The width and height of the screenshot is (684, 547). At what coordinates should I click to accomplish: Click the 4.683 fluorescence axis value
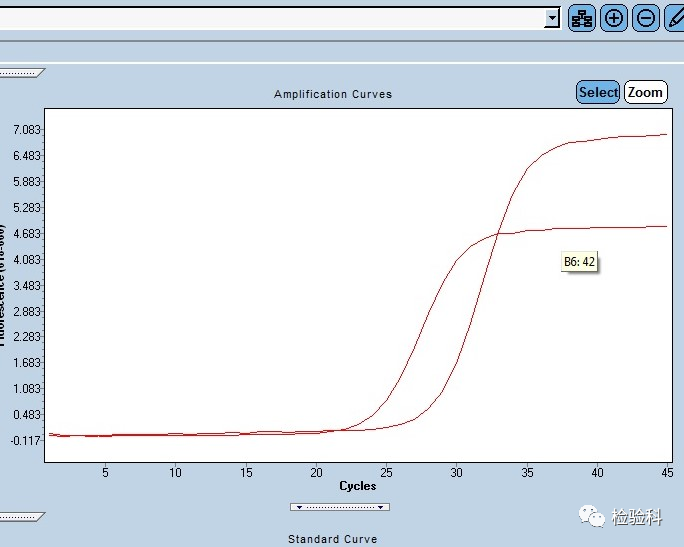pos(27,233)
